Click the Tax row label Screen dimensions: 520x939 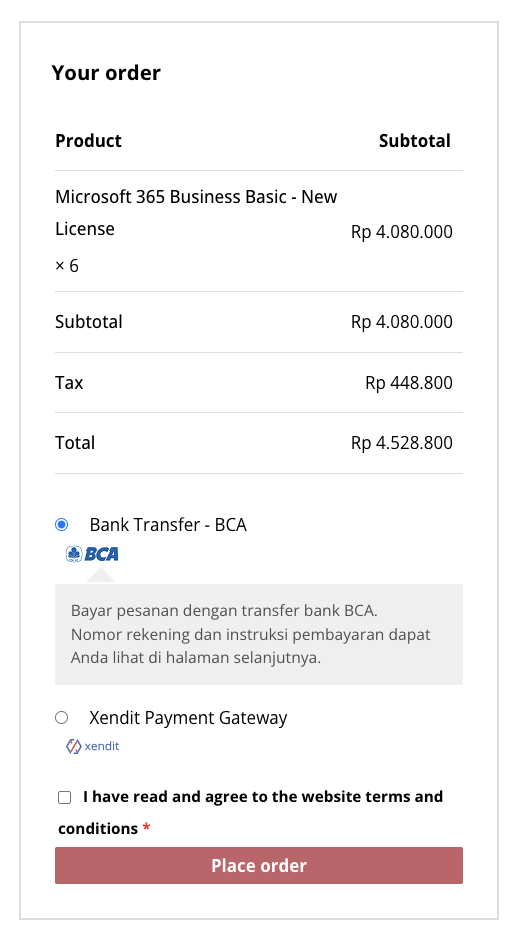(69, 383)
